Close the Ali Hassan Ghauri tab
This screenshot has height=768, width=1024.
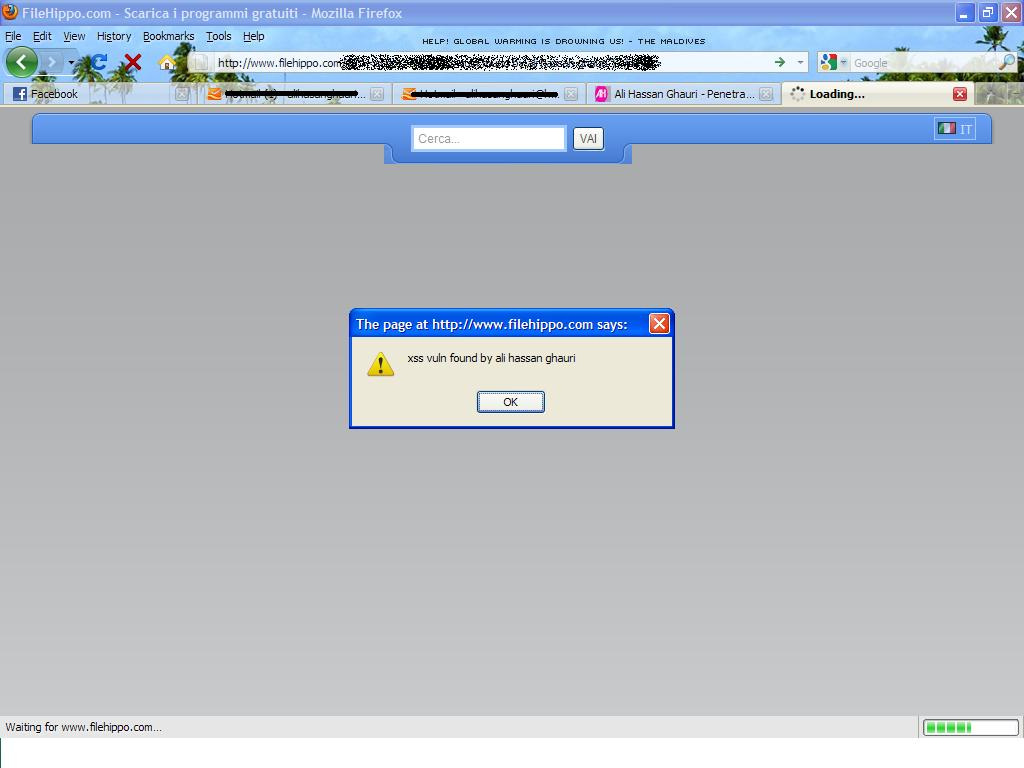[x=766, y=94]
